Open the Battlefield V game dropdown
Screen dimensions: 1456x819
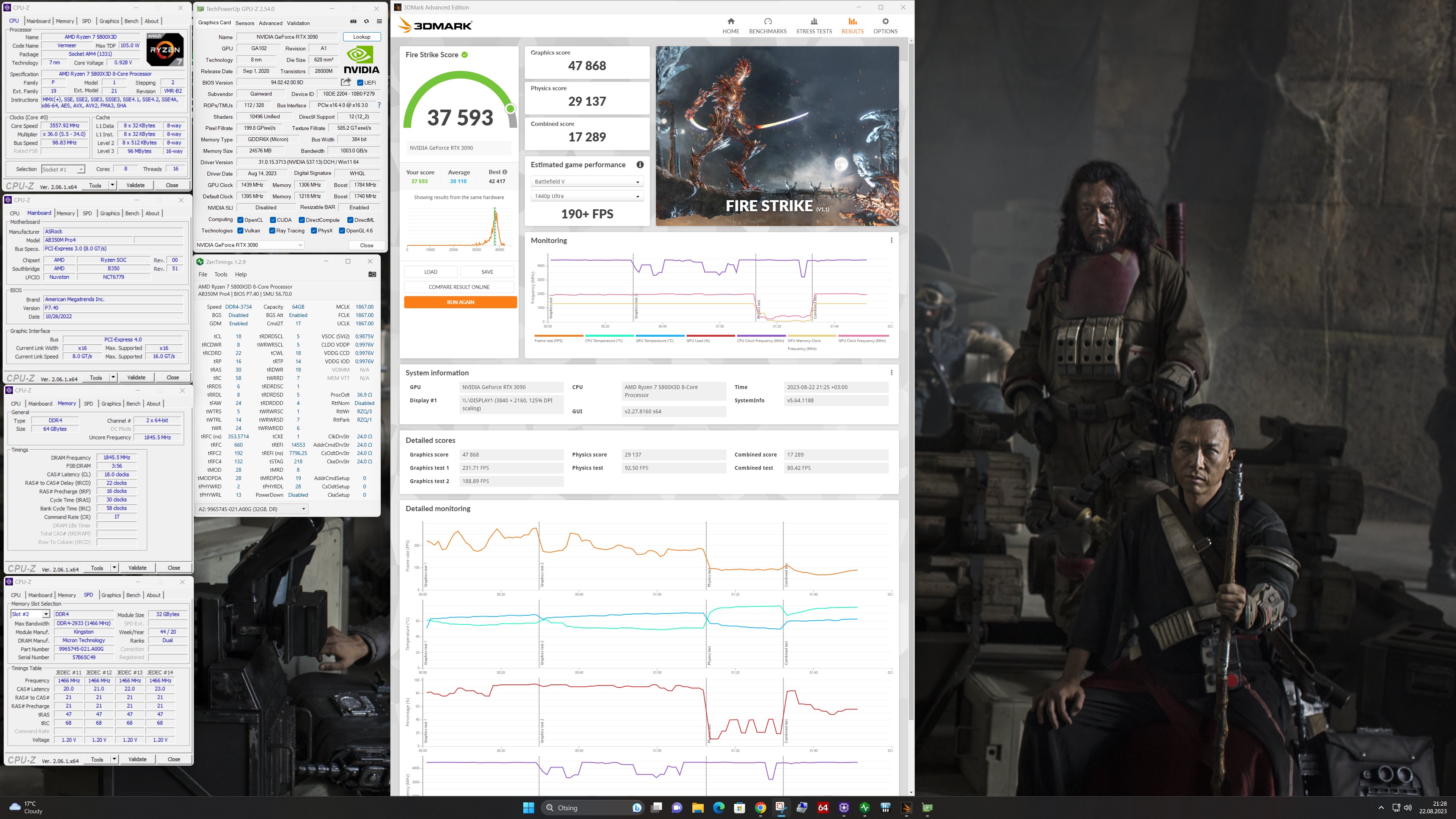click(x=587, y=182)
